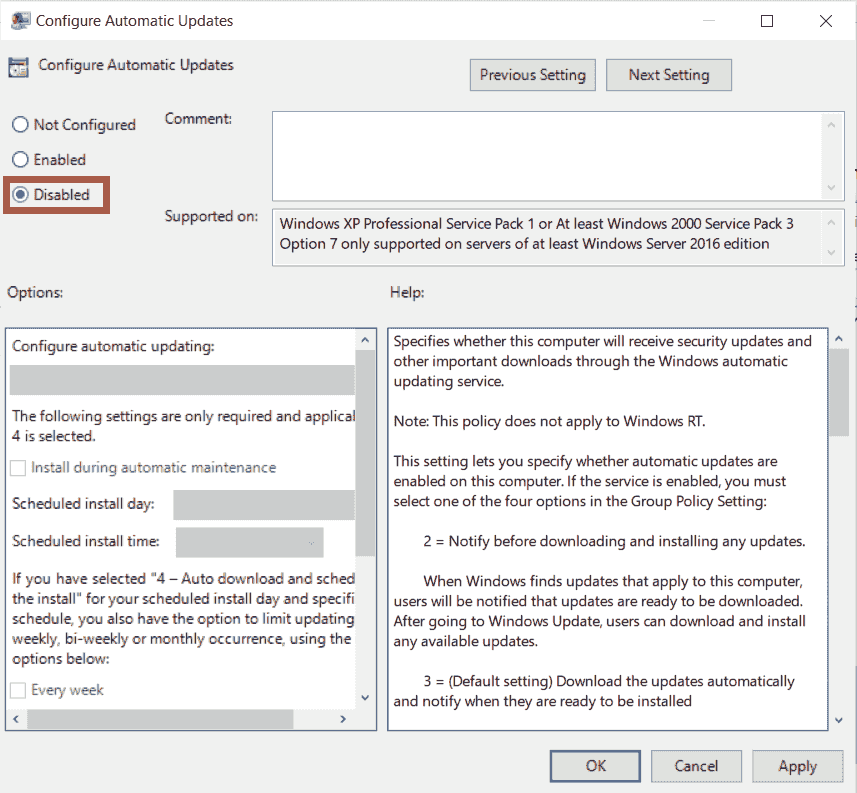
Task: Click the Cancel button
Action: (696, 766)
